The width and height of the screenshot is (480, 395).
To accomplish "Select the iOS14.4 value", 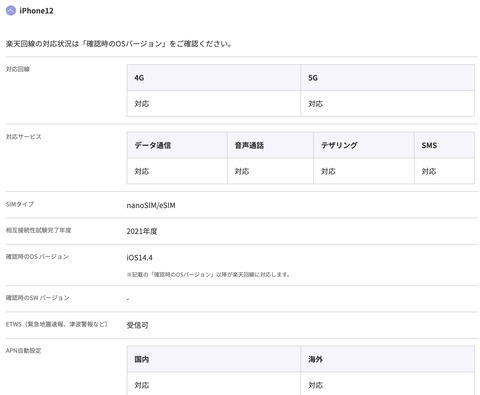I will pos(140,258).
